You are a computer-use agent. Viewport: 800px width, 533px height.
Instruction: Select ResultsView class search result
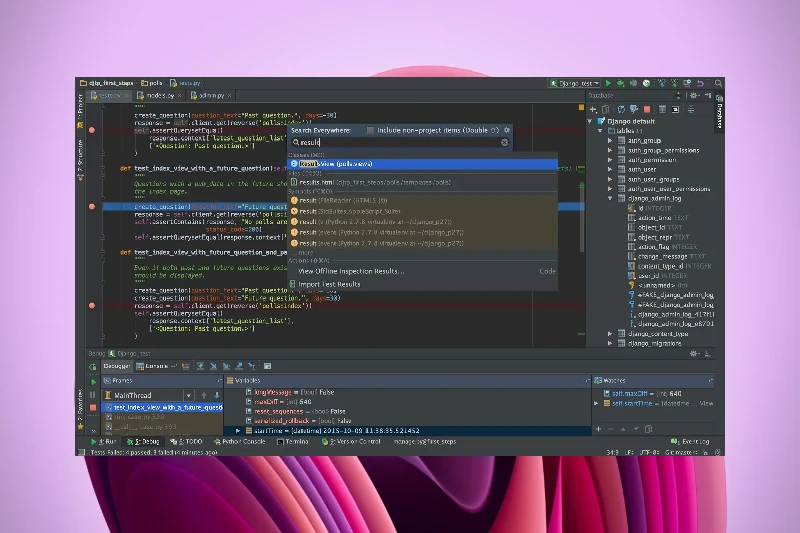click(422, 164)
